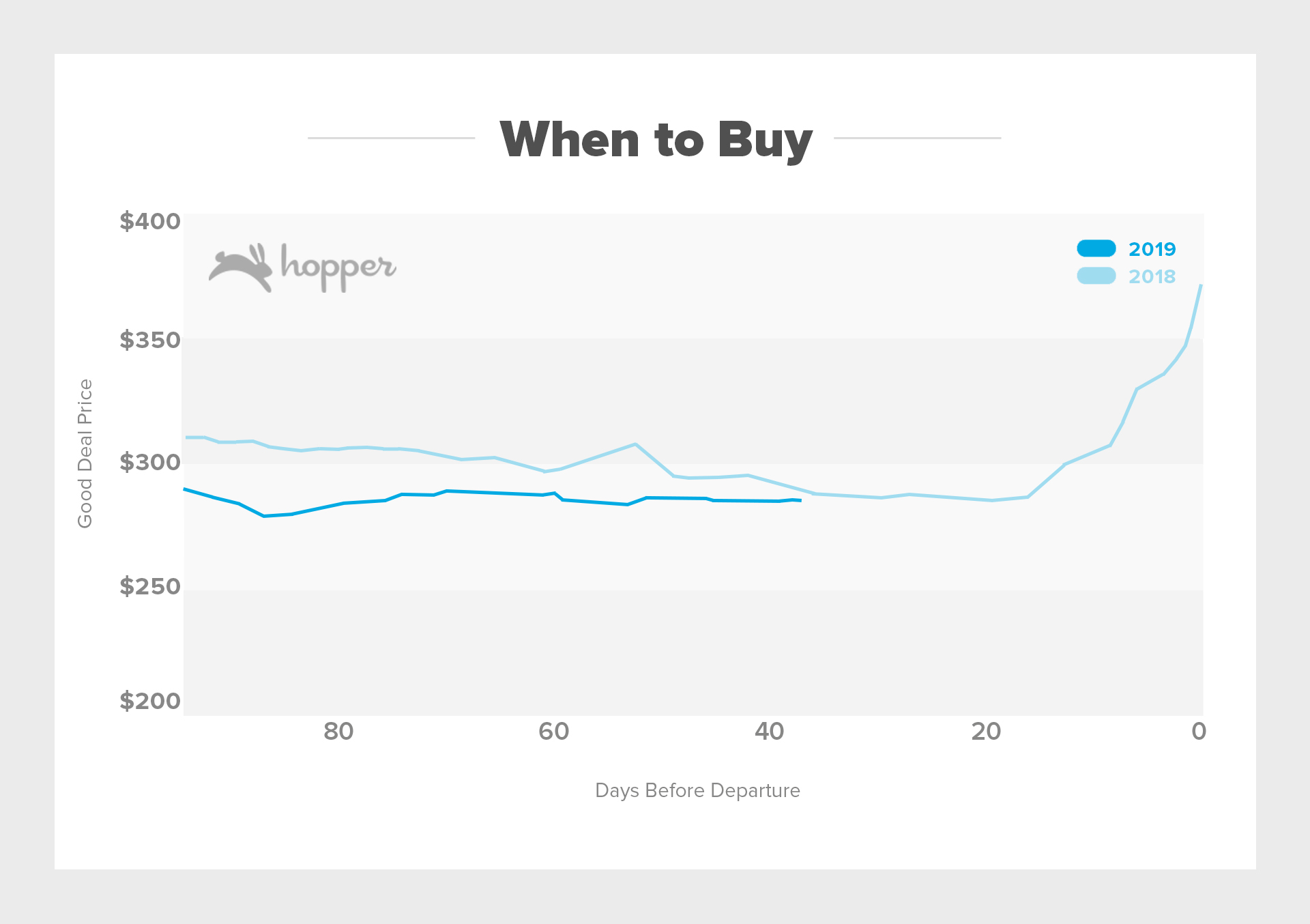This screenshot has height=924, width=1310.
Task: Click the 40 days x-axis tick label
Action: [770, 732]
